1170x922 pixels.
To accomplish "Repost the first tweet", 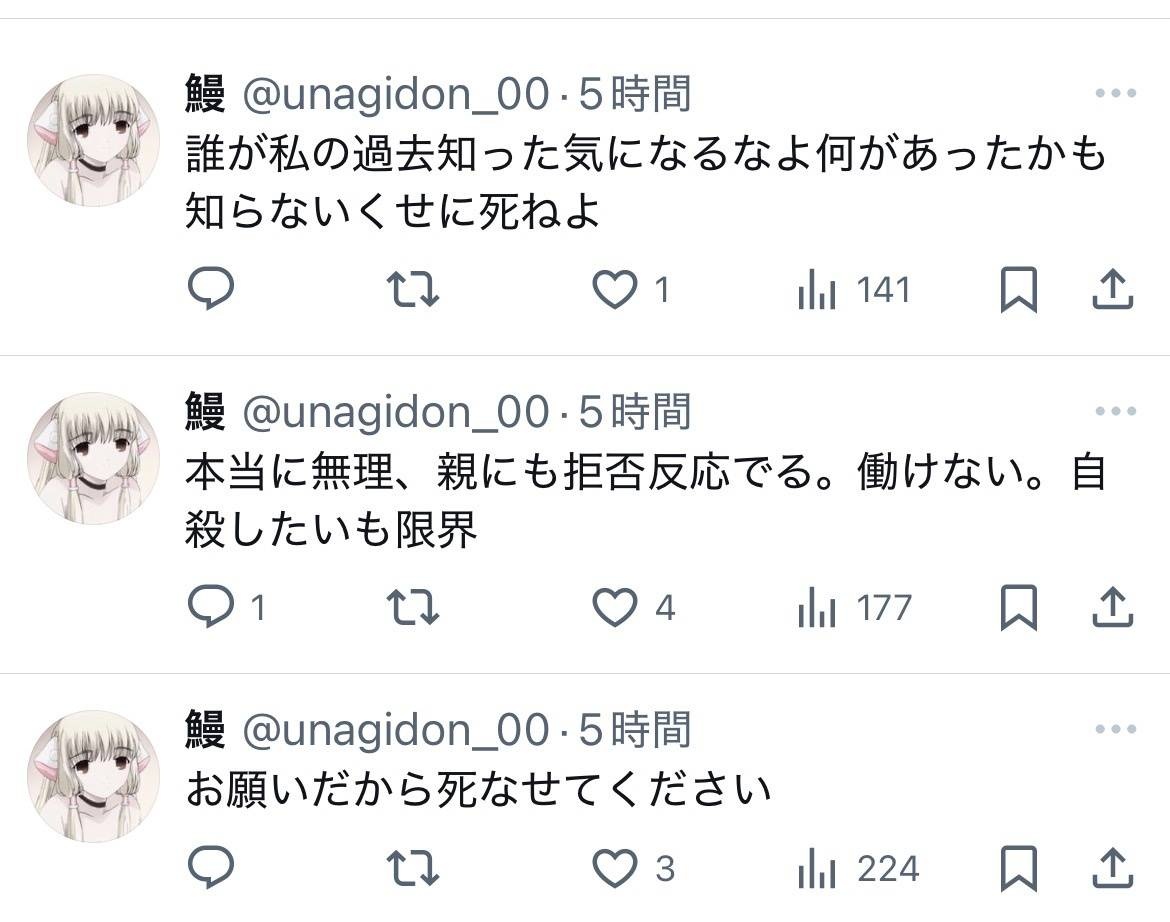I will [413, 289].
